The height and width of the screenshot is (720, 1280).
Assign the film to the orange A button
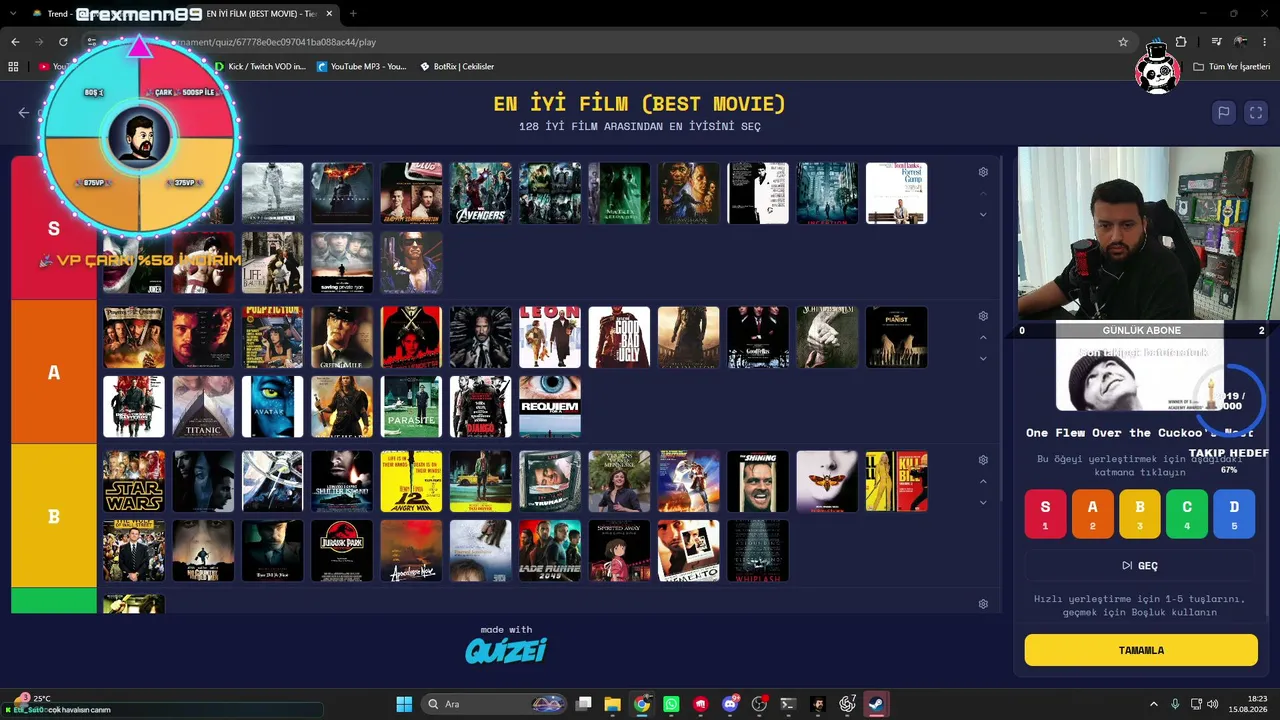[x=1093, y=513]
